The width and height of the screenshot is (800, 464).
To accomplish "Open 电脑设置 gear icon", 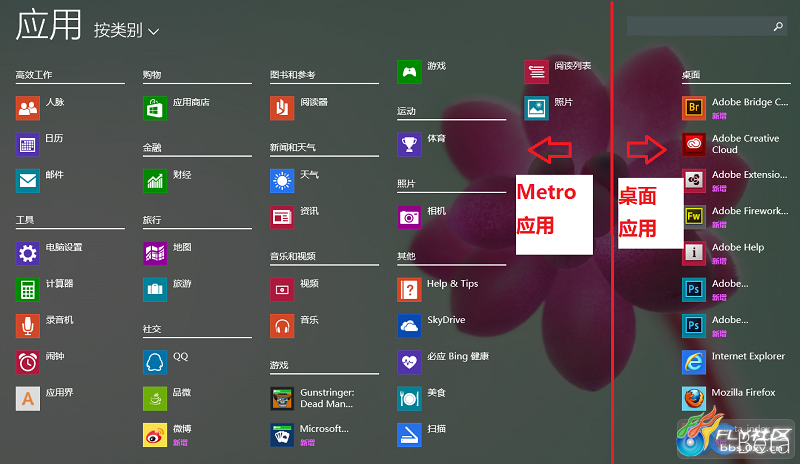I will 28,253.
